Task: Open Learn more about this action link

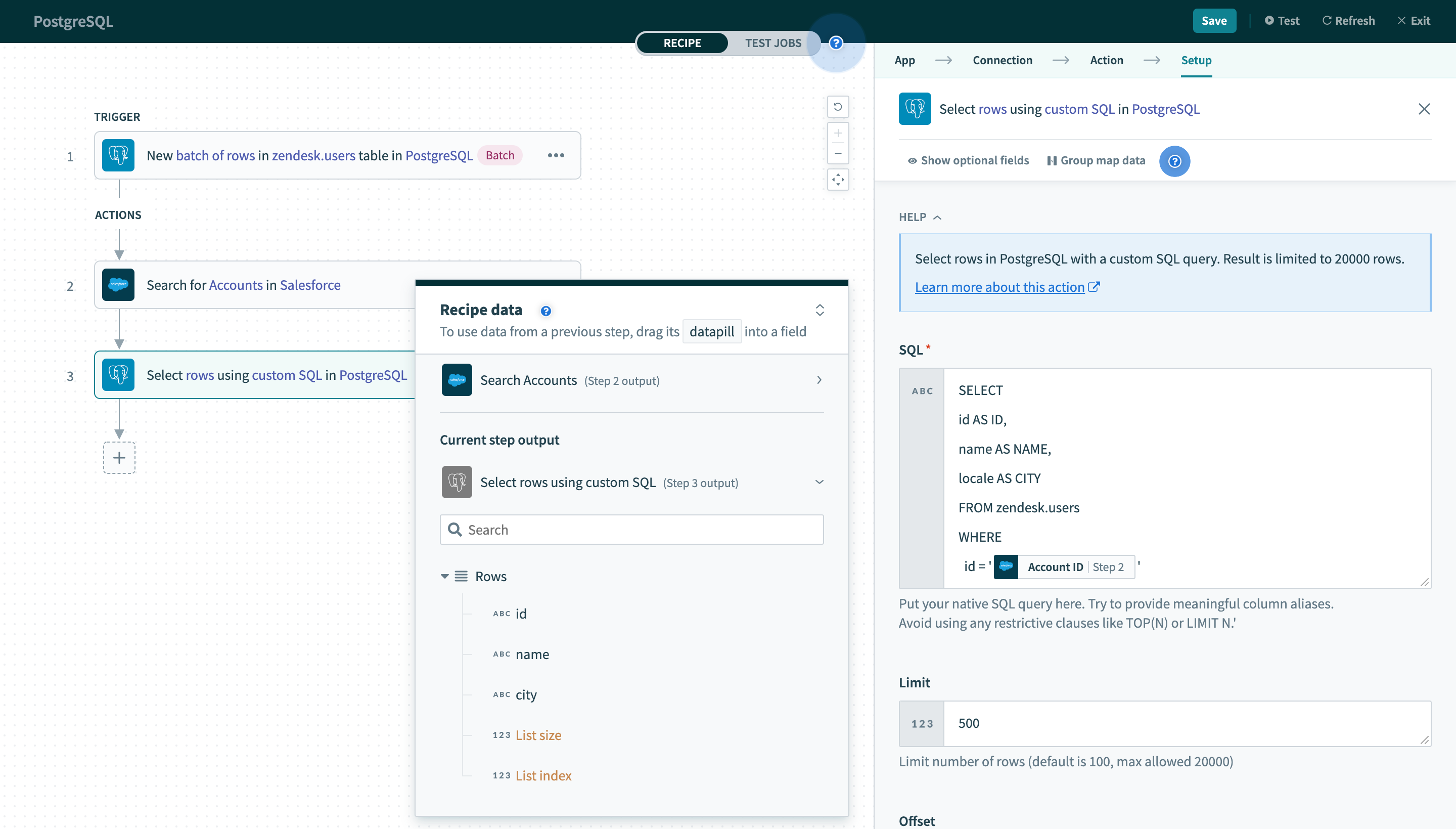Action: (x=999, y=287)
